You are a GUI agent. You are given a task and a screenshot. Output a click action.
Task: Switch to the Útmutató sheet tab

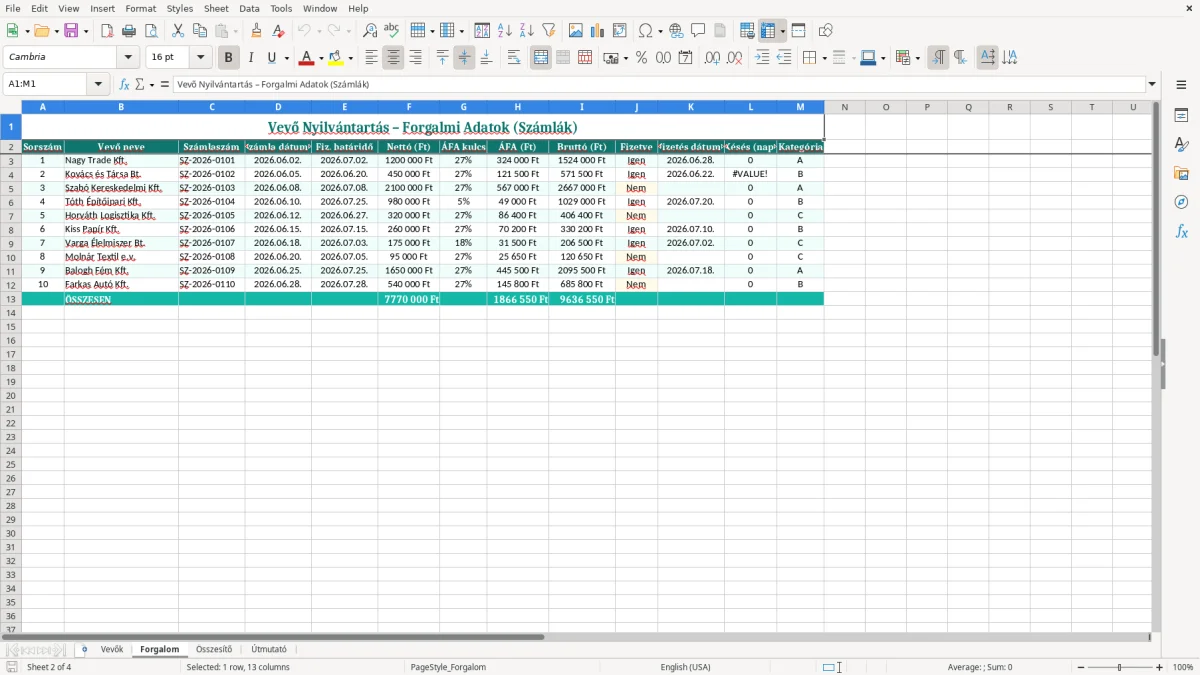click(x=269, y=649)
